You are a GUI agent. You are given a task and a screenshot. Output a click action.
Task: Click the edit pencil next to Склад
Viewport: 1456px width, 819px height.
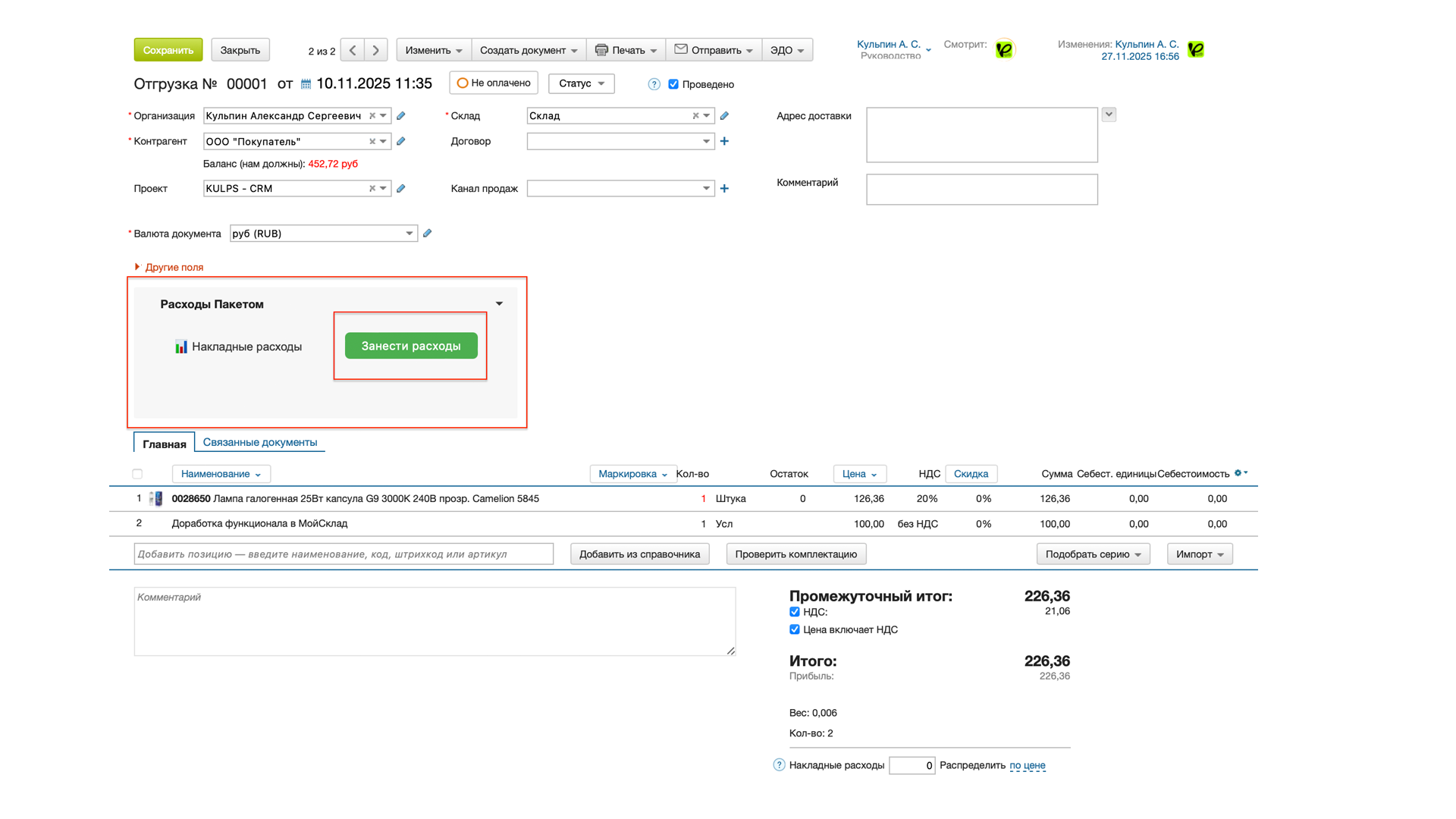click(724, 116)
